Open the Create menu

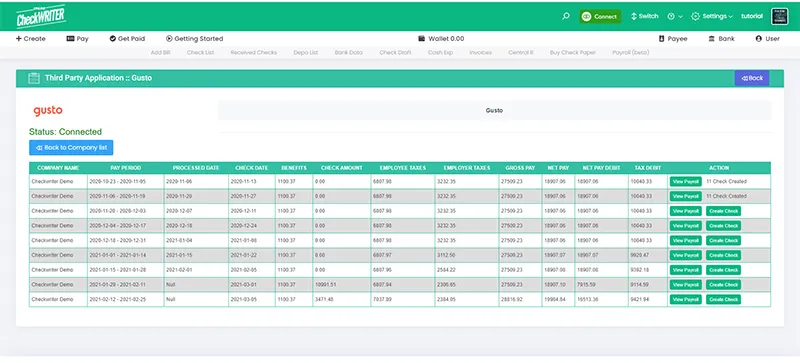coord(31,38)
